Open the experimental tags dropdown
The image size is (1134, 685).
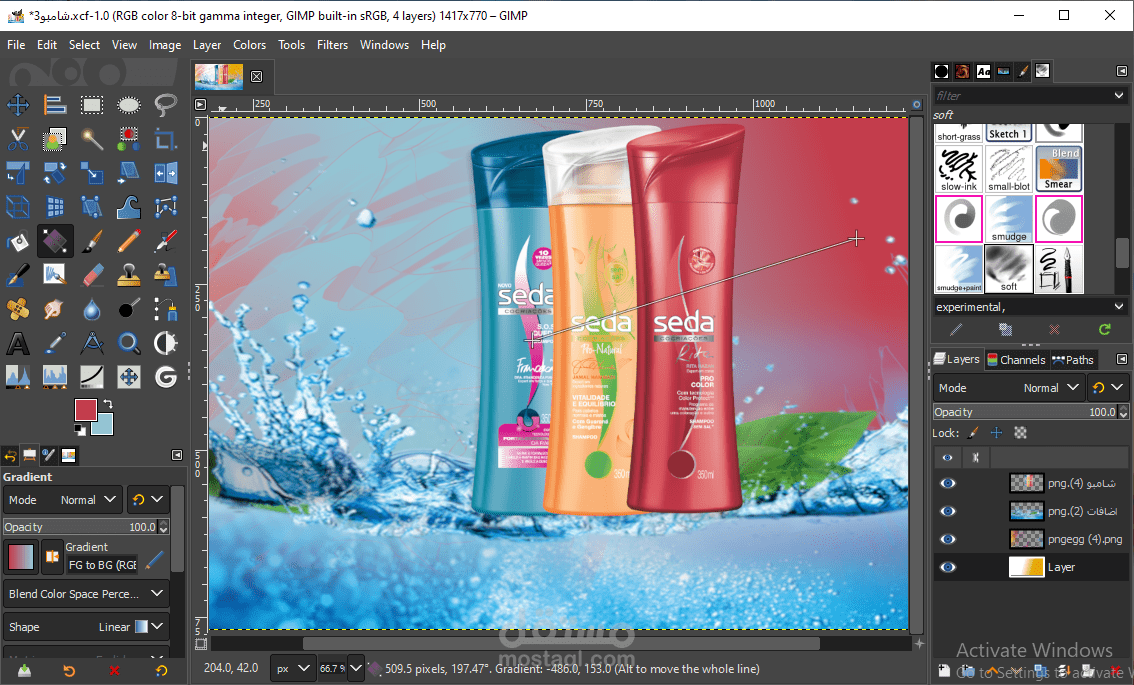point(1119,307)
